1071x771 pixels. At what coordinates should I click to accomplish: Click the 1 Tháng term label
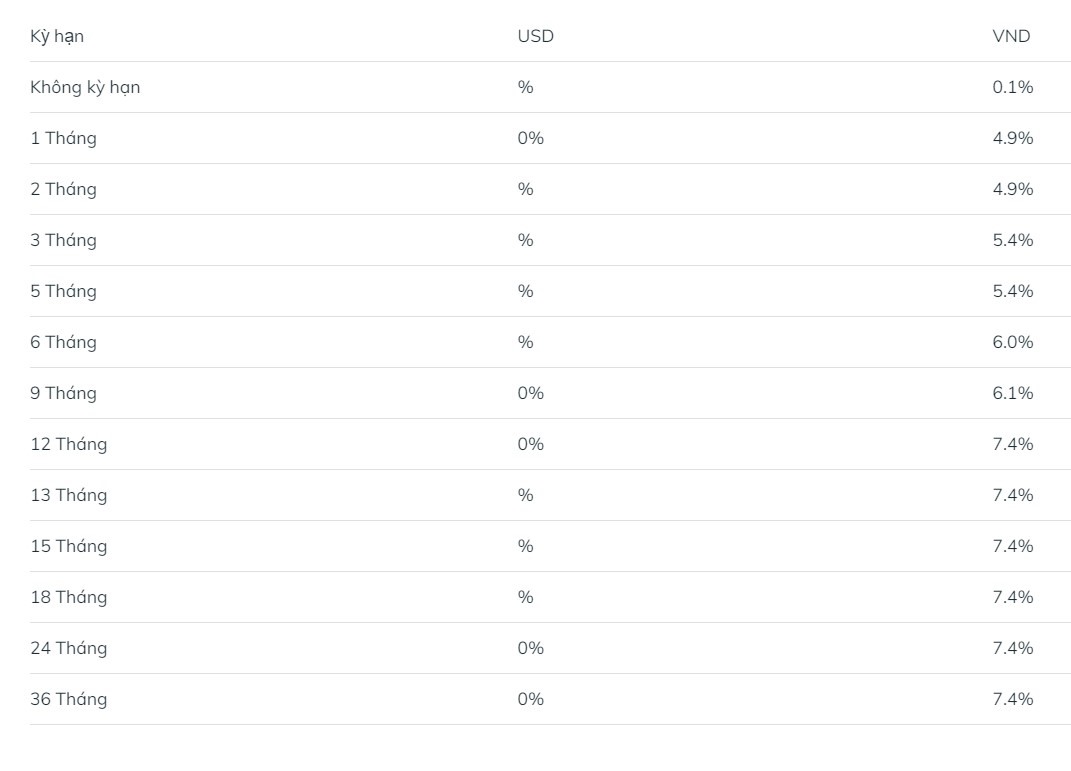click(64, 139)
